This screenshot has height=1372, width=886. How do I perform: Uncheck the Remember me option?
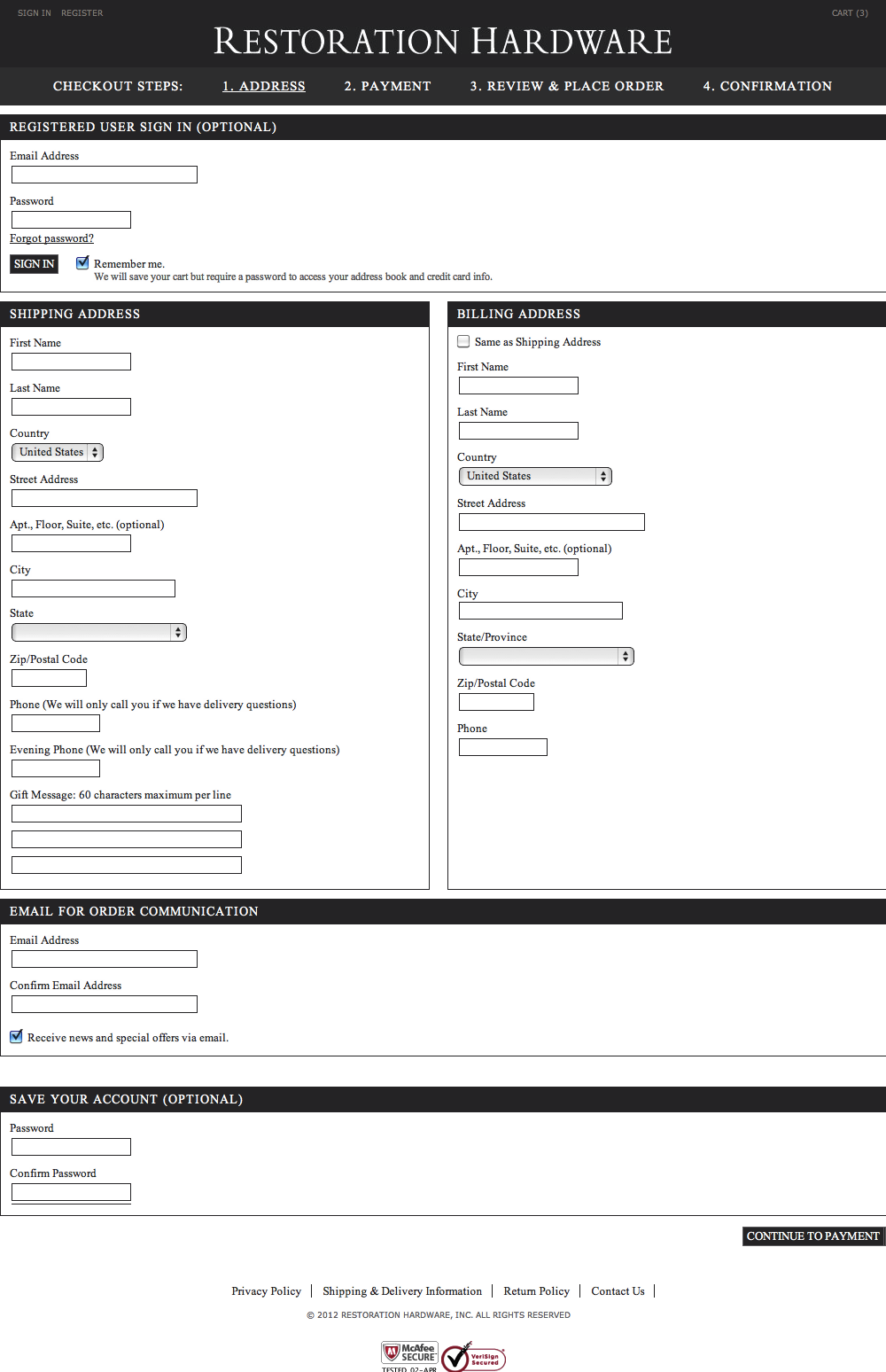pyautogui.click(x=82, y=262)
